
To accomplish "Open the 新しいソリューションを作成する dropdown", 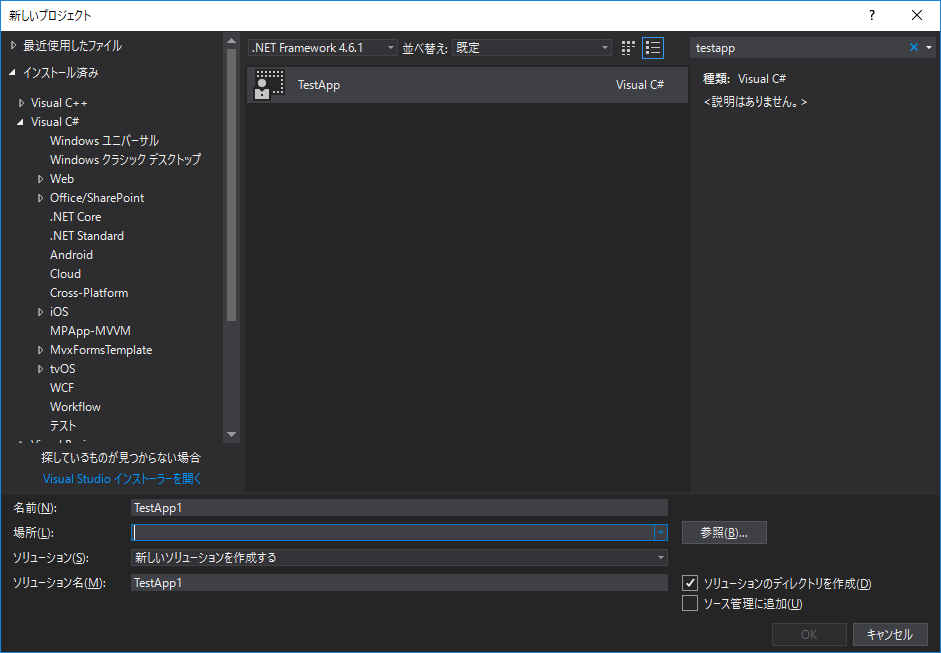I will click(x=660, y=557).
